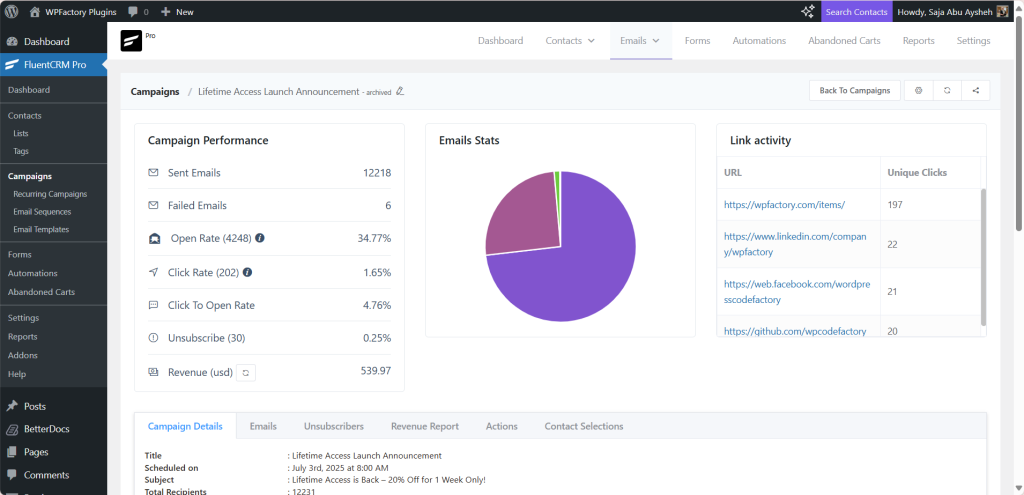Click the share campaign icon button

[x=976, y=91]
